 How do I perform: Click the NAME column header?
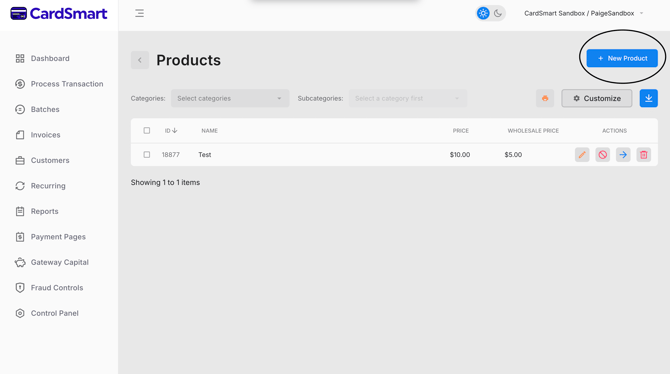(209, 130)
